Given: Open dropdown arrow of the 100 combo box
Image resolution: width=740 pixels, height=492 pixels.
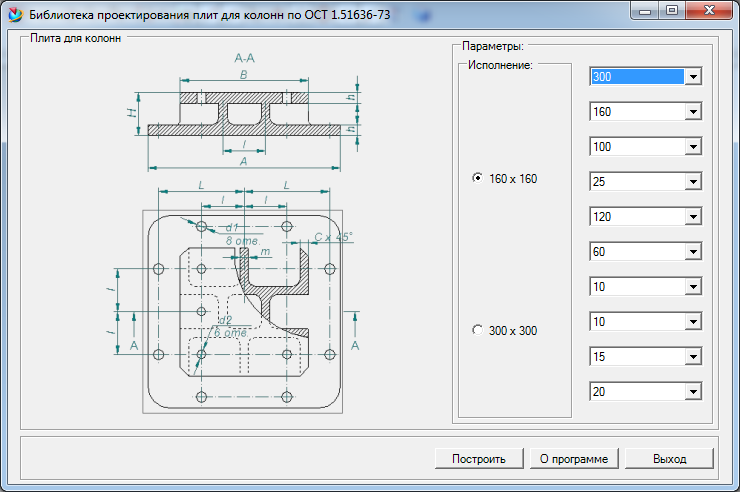Looking at the screenshot, I should coord(693,147).
